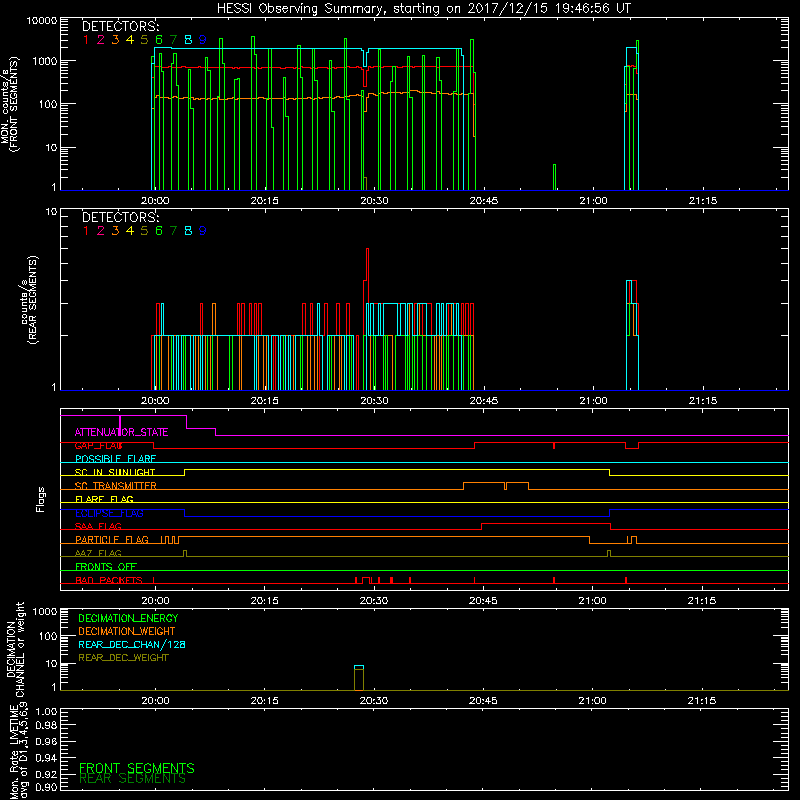Click the FRONT SEGMENTS livetime legend label
Image resolution: width=800 pixels, height=800 pixels.
(137, 768)
